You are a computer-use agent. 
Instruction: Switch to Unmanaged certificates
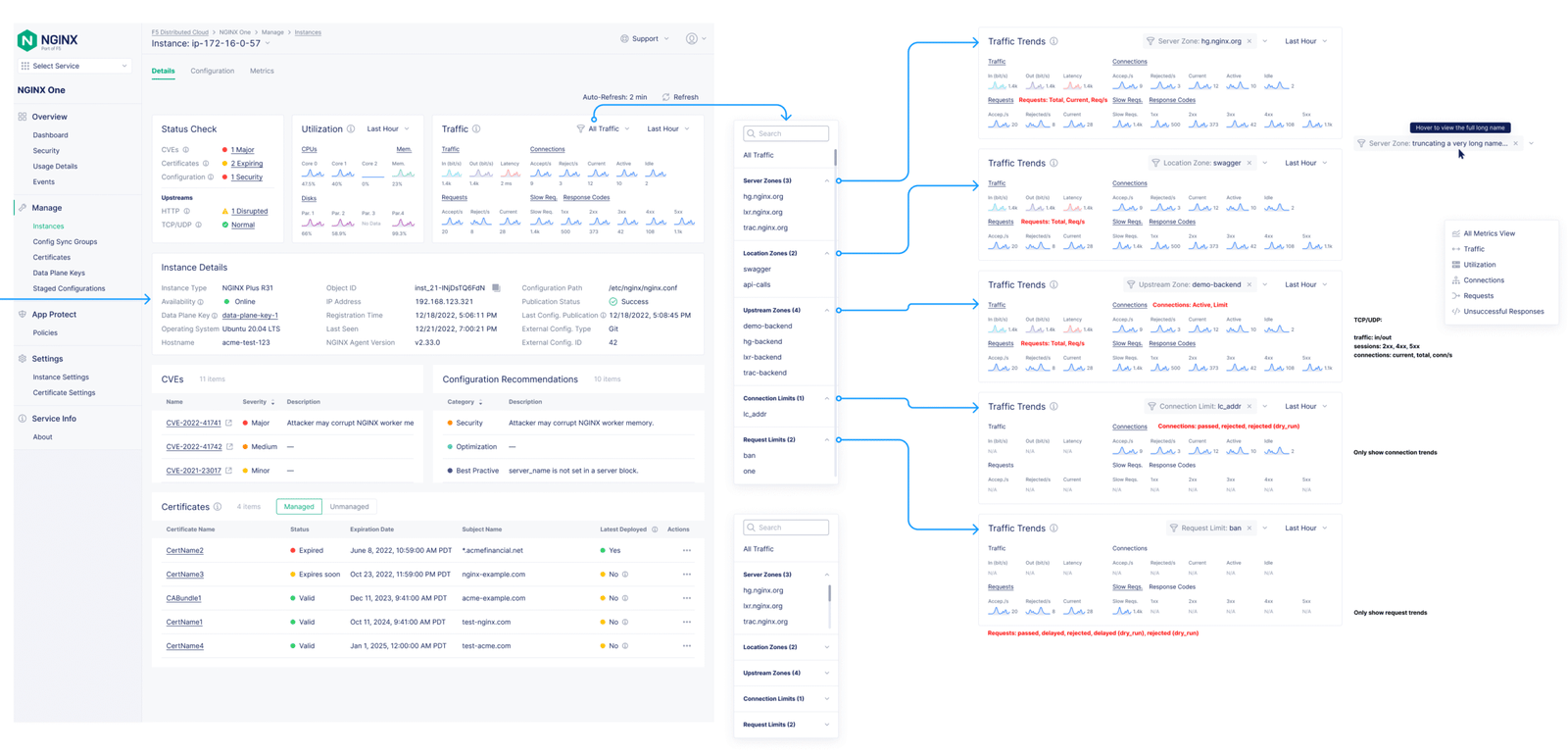click(349, 507)
